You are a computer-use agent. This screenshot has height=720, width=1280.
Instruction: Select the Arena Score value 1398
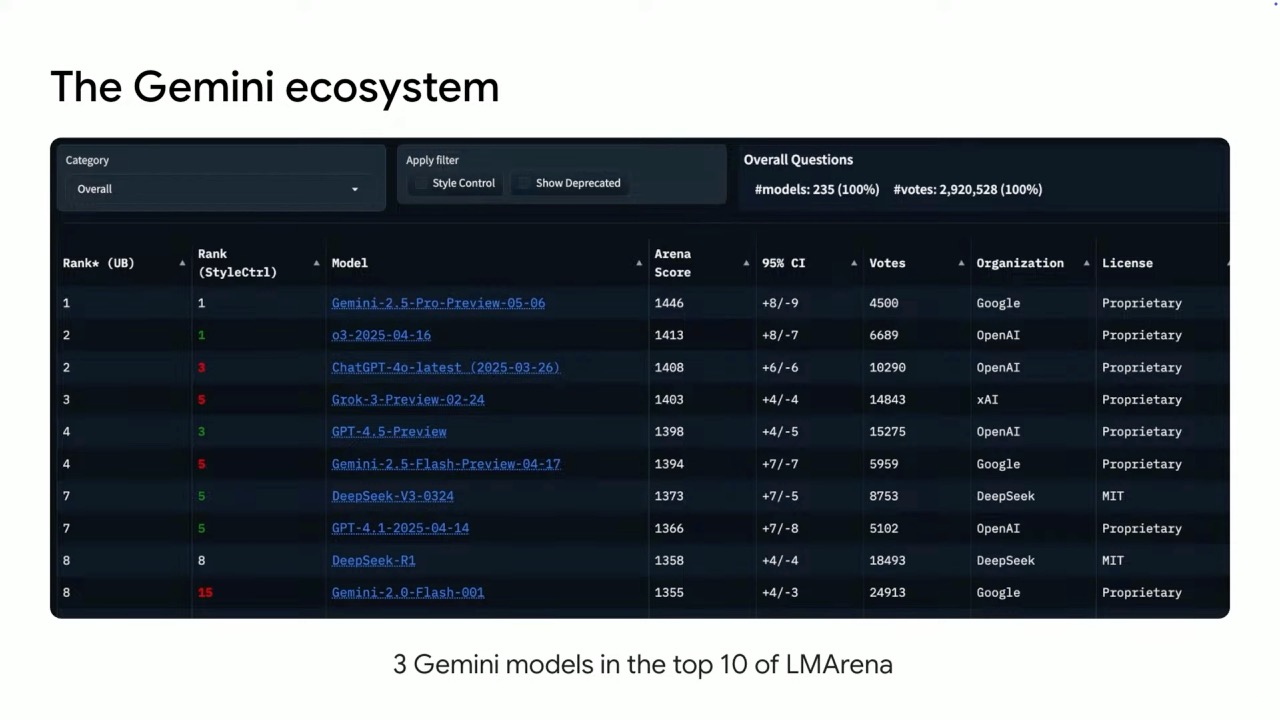[x=669, y=431]
